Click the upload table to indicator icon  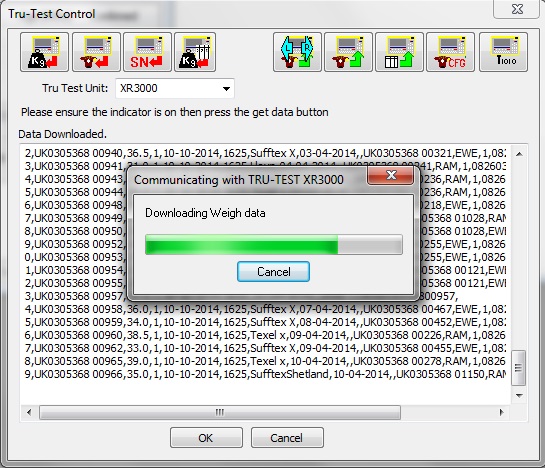pos(399,52)
